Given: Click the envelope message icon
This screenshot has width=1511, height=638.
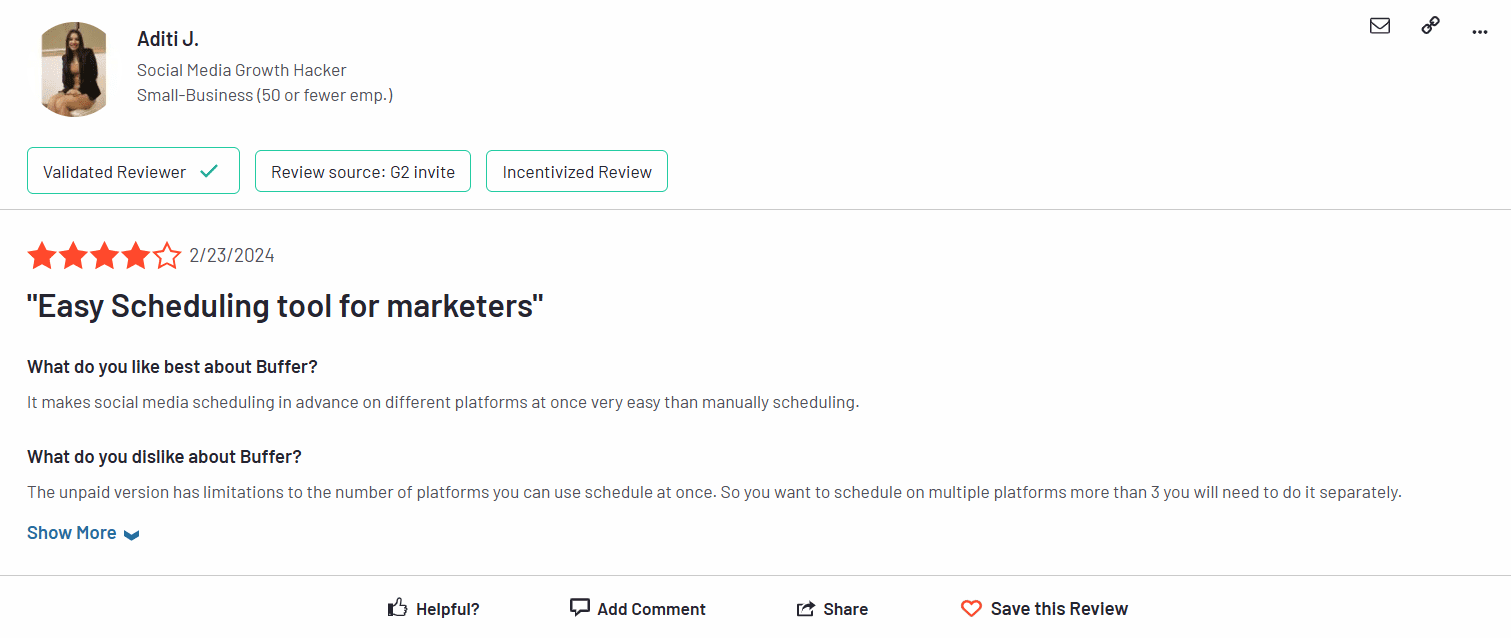Looking at the screenshot, I should click(x=1380, y=26).
